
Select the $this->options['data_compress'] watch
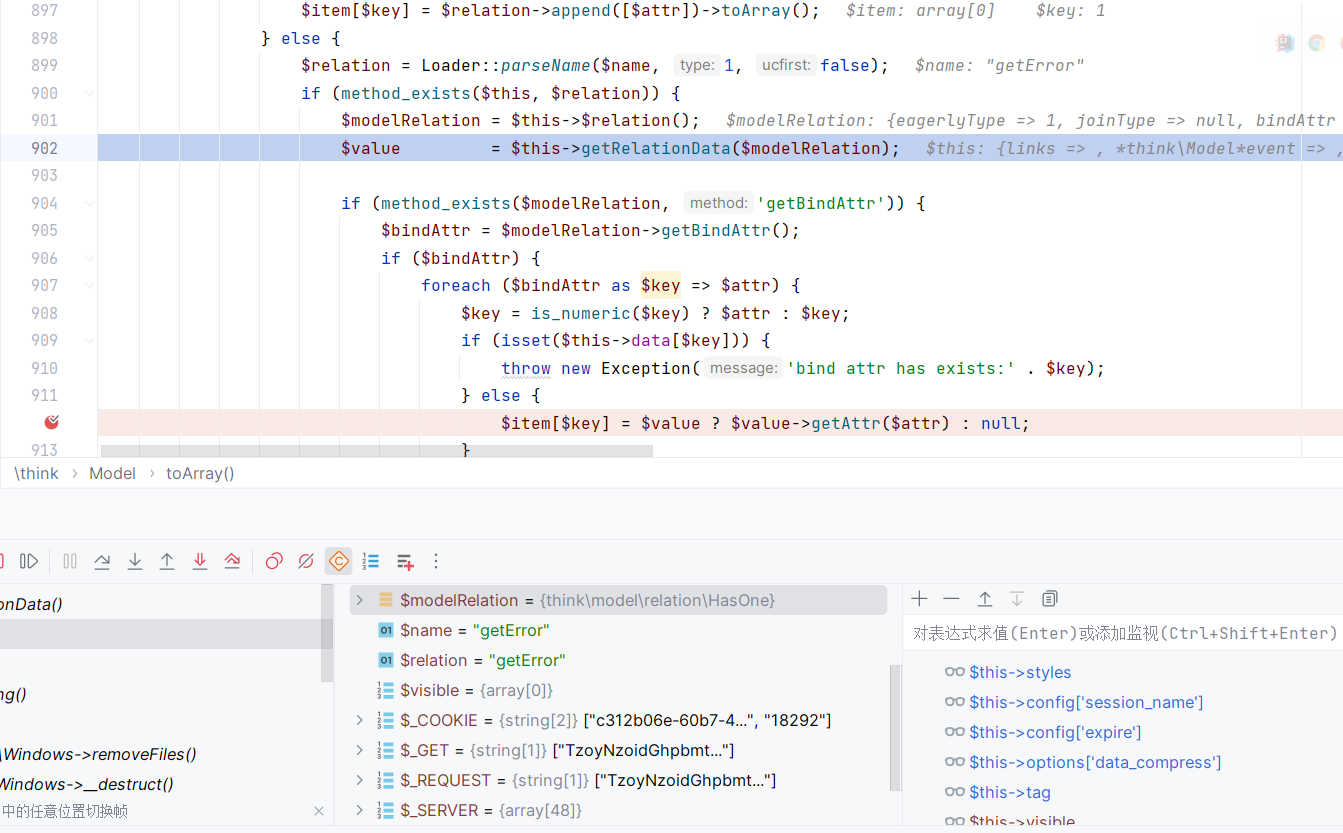point(1095,762)
